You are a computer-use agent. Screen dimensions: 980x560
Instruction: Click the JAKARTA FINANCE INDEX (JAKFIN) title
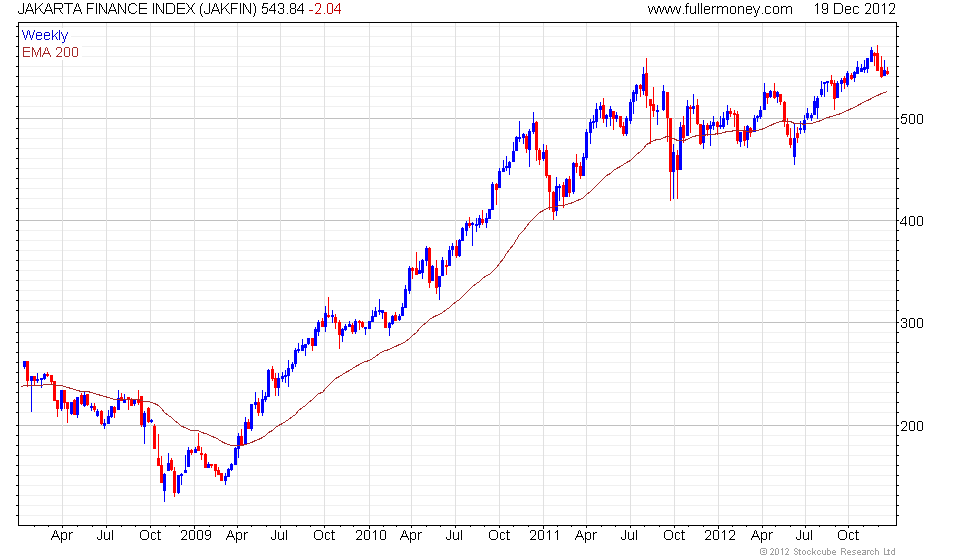click(x=138, y=9)
